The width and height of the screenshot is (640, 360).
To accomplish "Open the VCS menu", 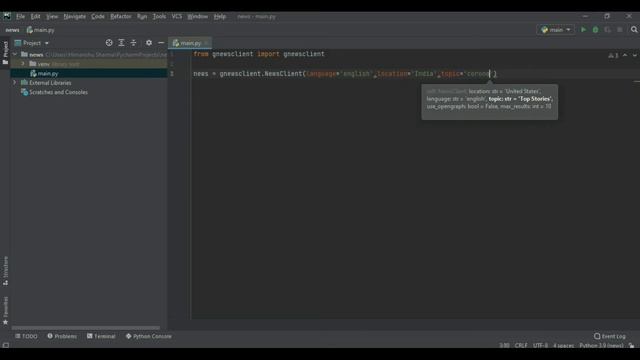I will tap(177, 16).
